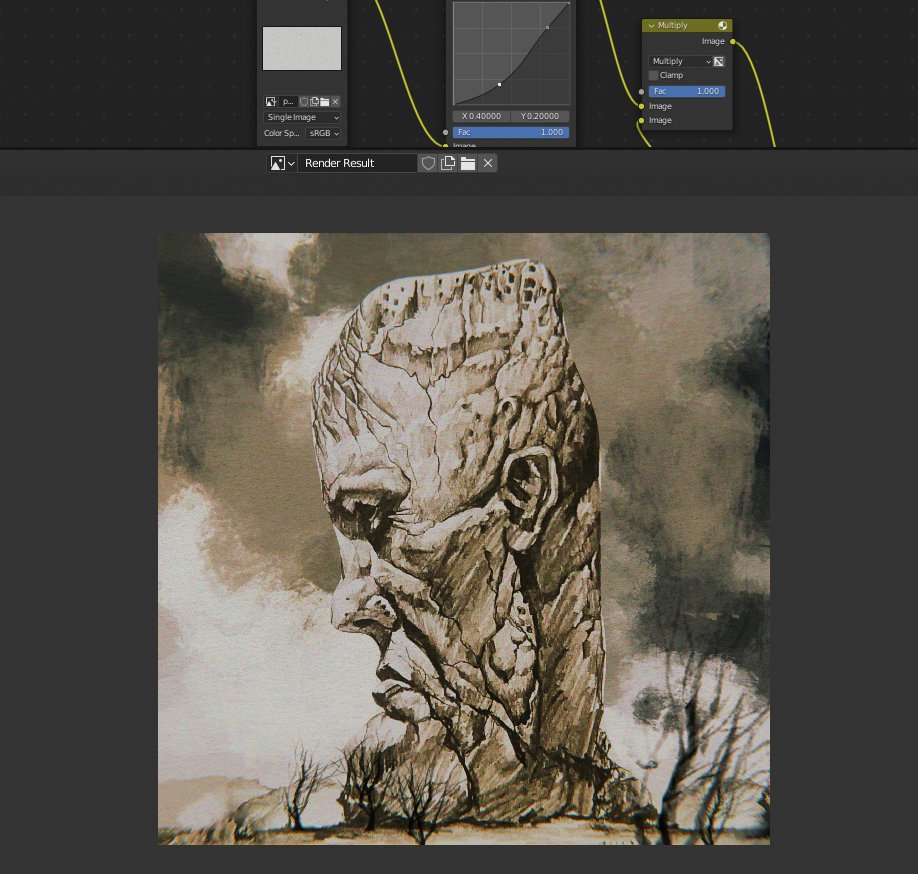918x874 pixels.
Task: Click the Fac slider in Multiply node
Action: [x=687, y=91]
